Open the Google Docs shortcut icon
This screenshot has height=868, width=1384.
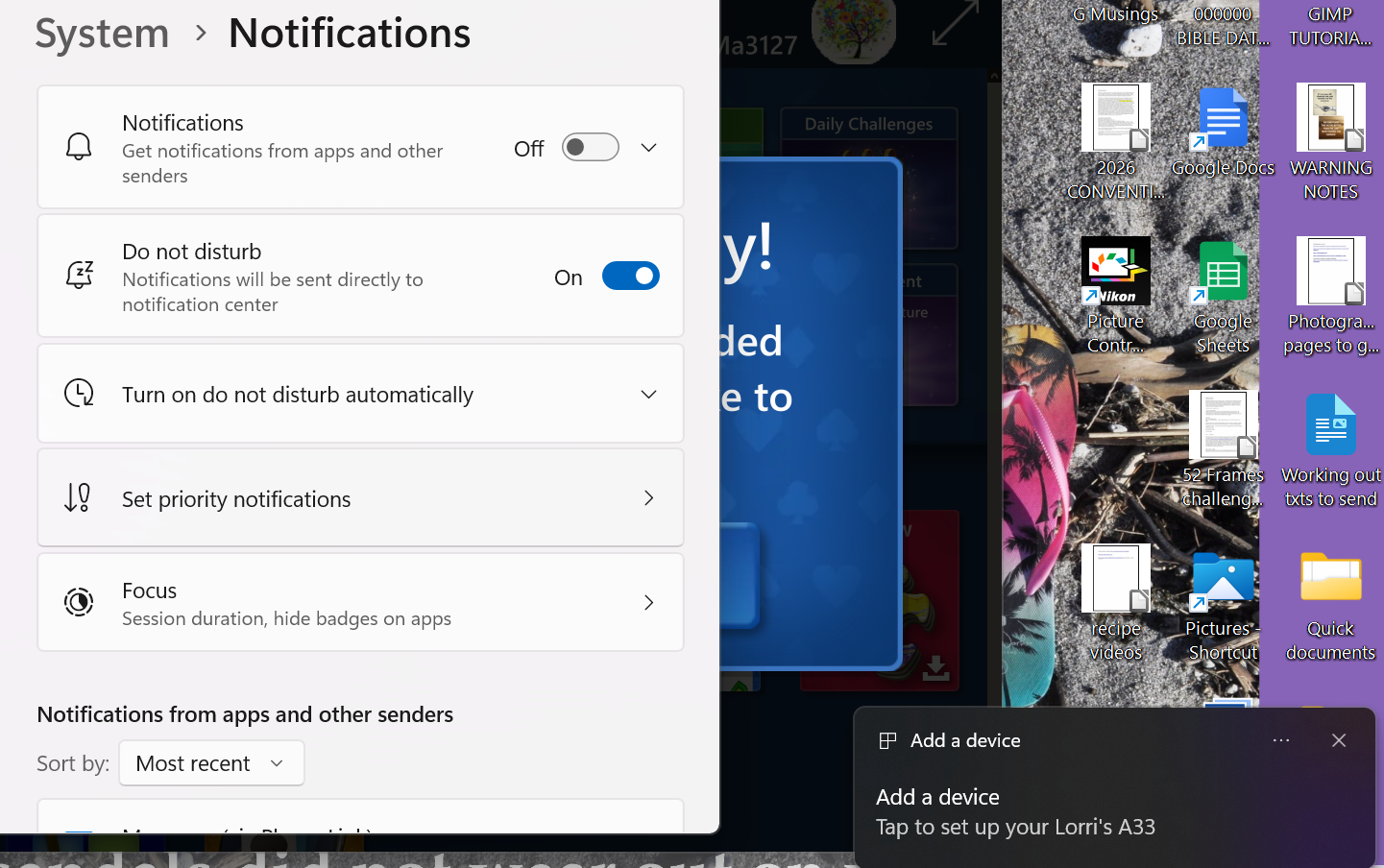1222,117
